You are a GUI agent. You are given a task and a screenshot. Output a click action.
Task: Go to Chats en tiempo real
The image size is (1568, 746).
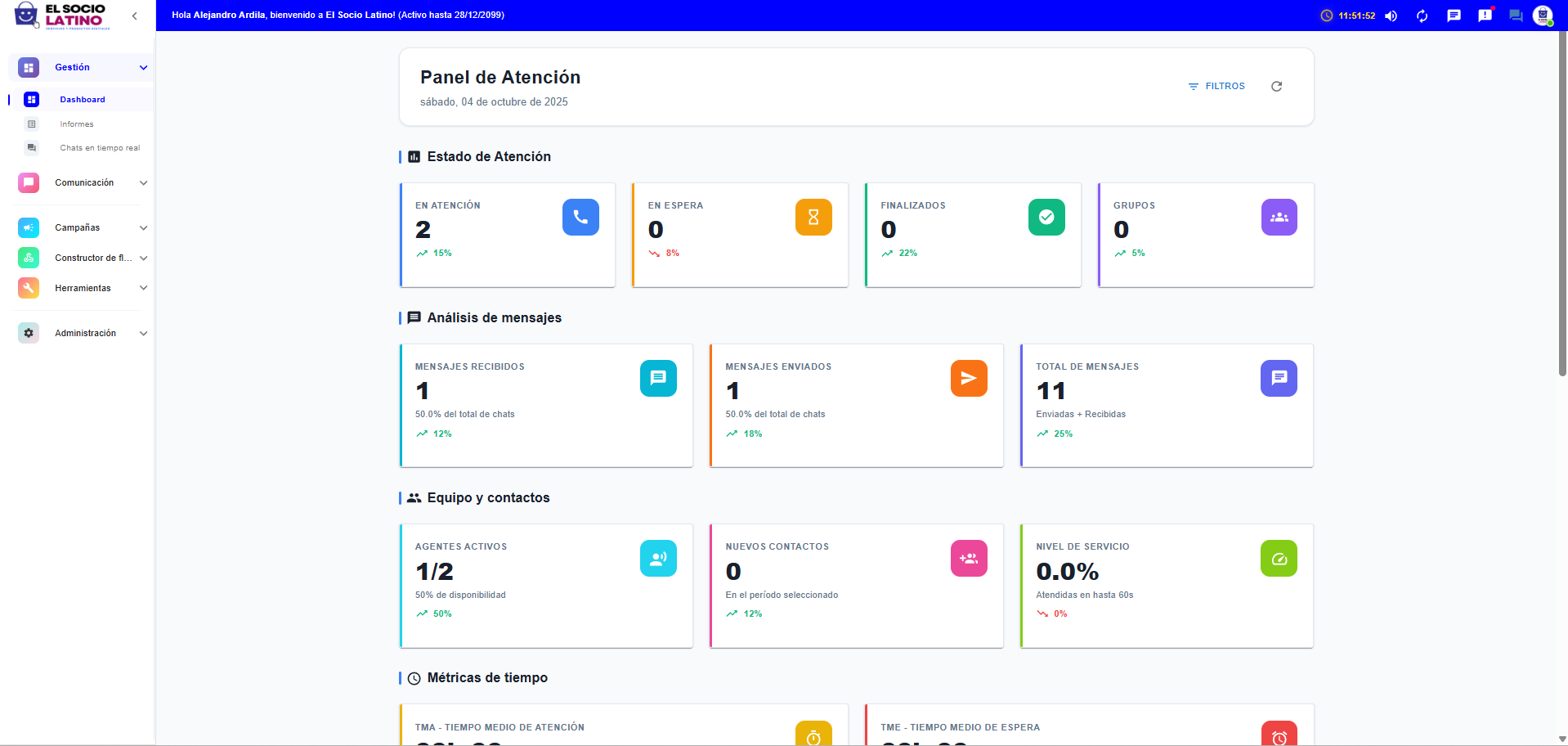(x=100, y=148)
